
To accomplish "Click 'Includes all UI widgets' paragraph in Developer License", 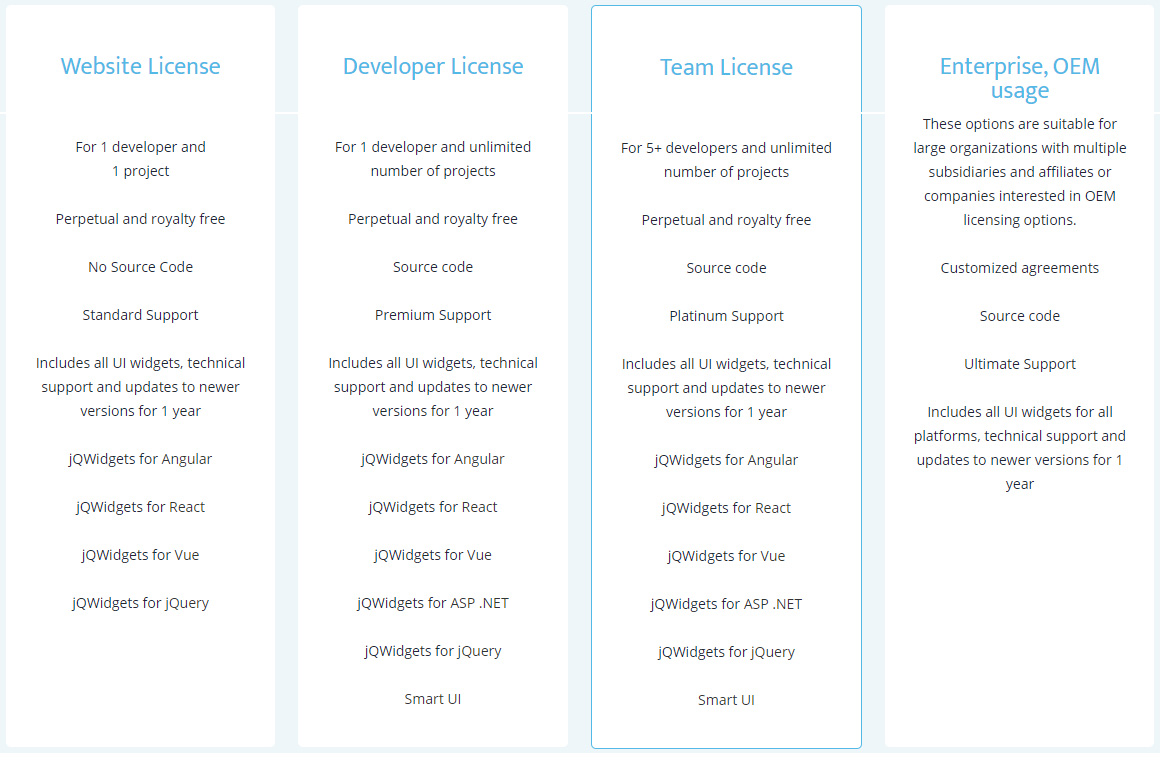I will coord(433,387).
